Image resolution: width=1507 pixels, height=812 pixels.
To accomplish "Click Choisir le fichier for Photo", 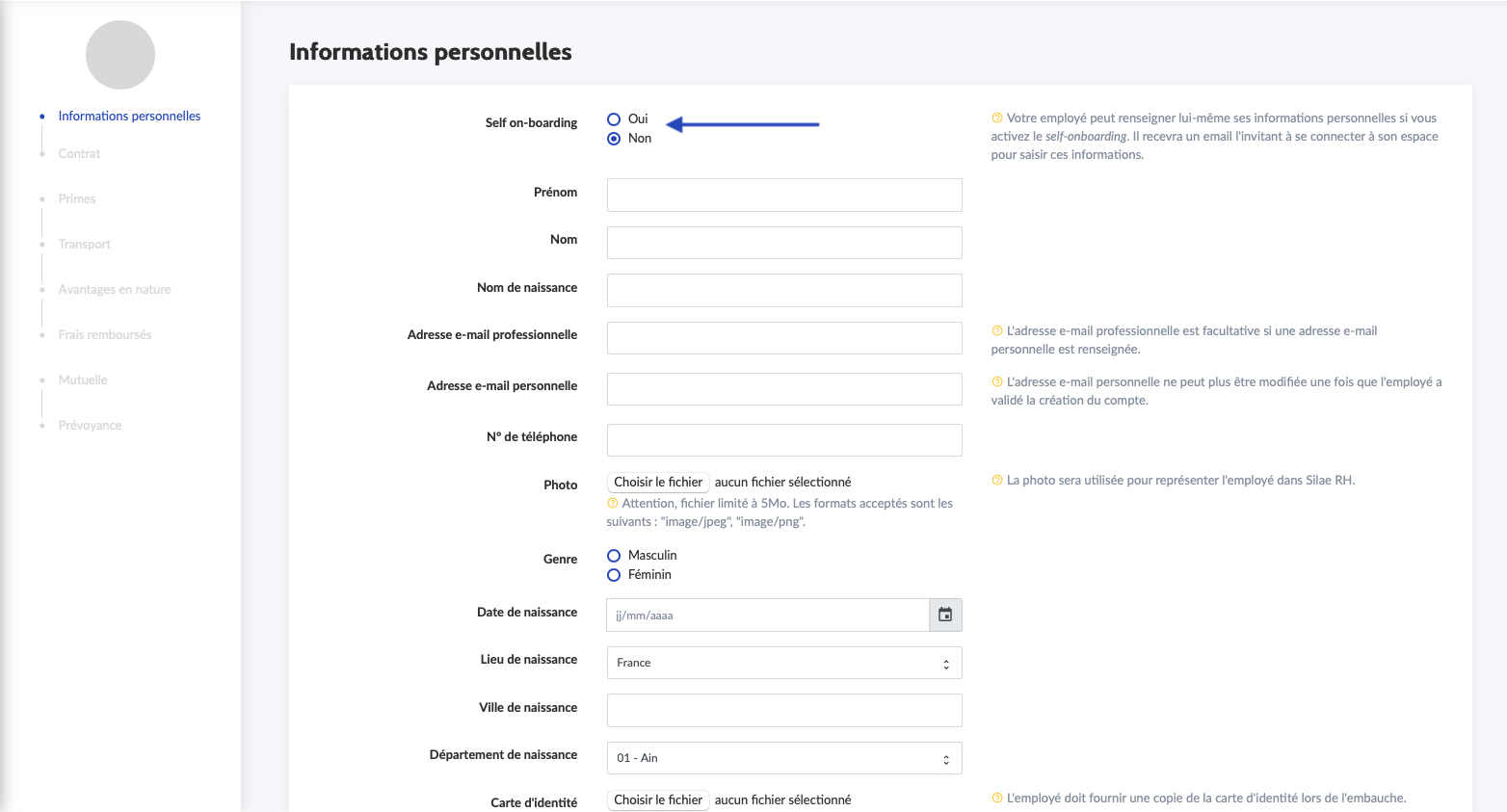I will pyautogui.click(x=658, y=483).
